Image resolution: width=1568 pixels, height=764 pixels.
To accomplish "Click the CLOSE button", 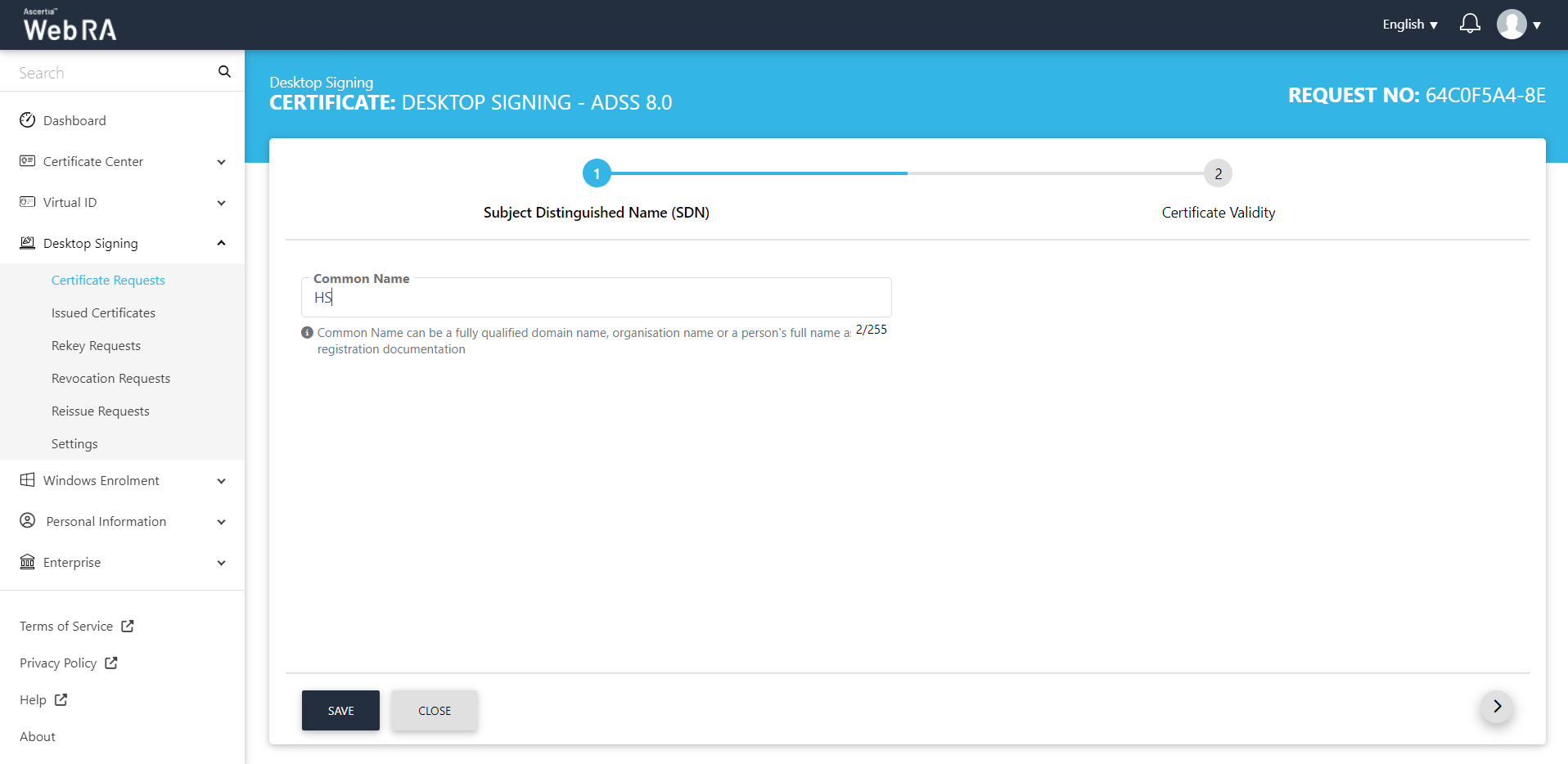I will pyautogui.click(x=435, y=711).
